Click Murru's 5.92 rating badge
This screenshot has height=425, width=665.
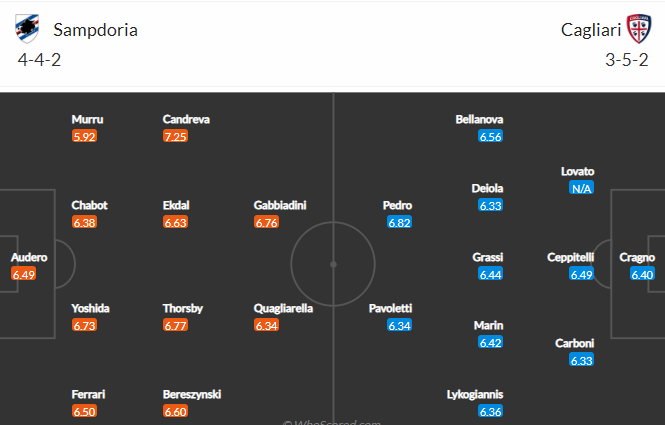point(84,137)
